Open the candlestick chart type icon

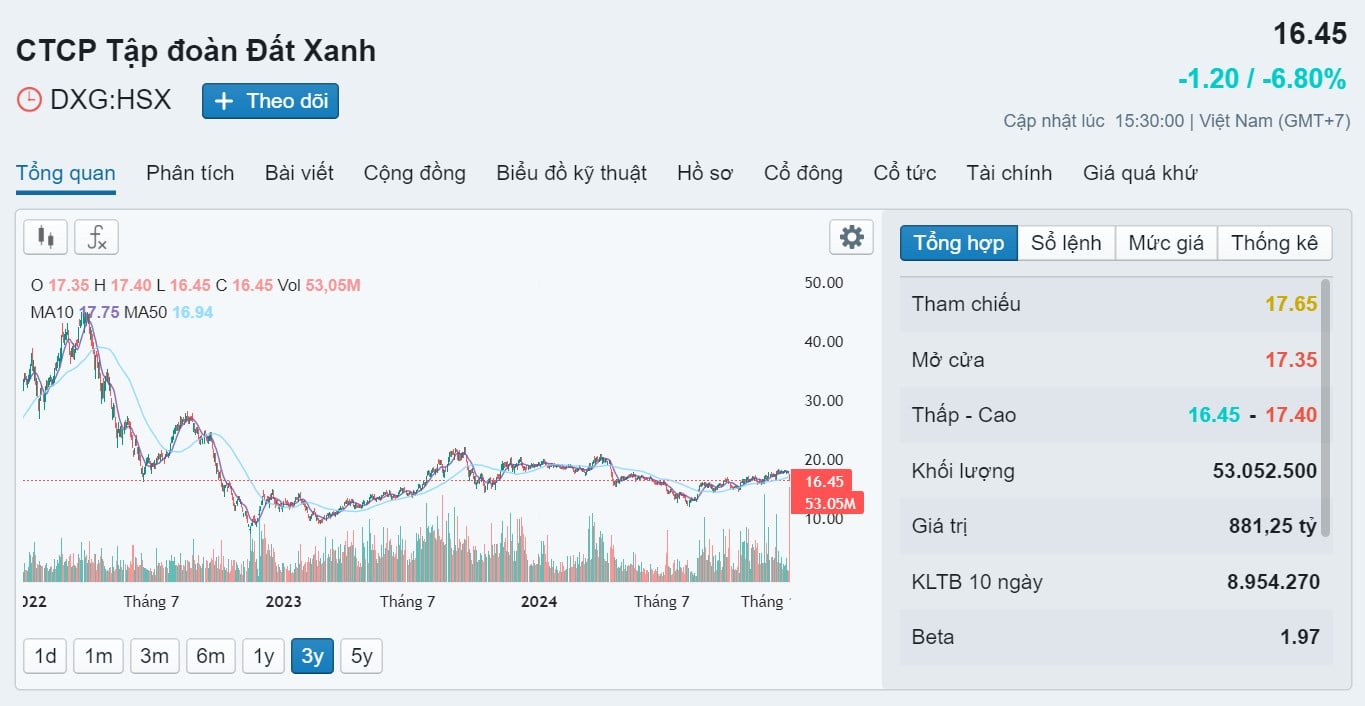pyautogui.click(x=45, y=237)
